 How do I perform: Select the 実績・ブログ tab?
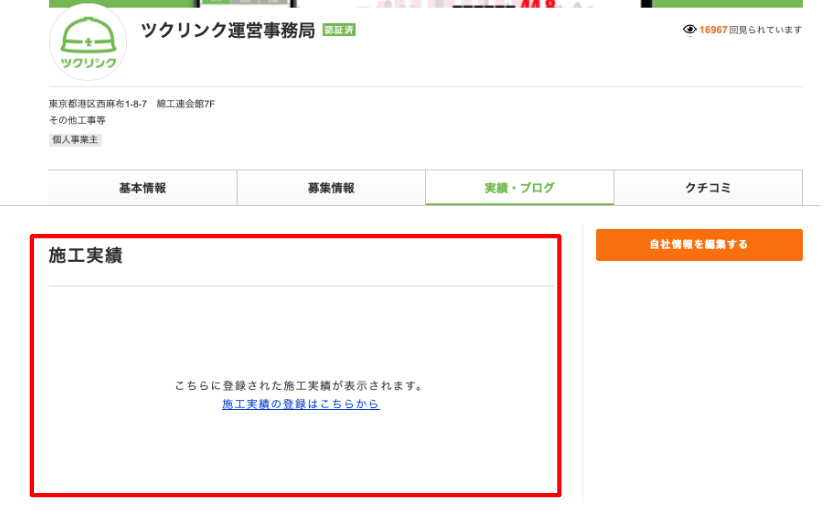[x=520, y=188]
